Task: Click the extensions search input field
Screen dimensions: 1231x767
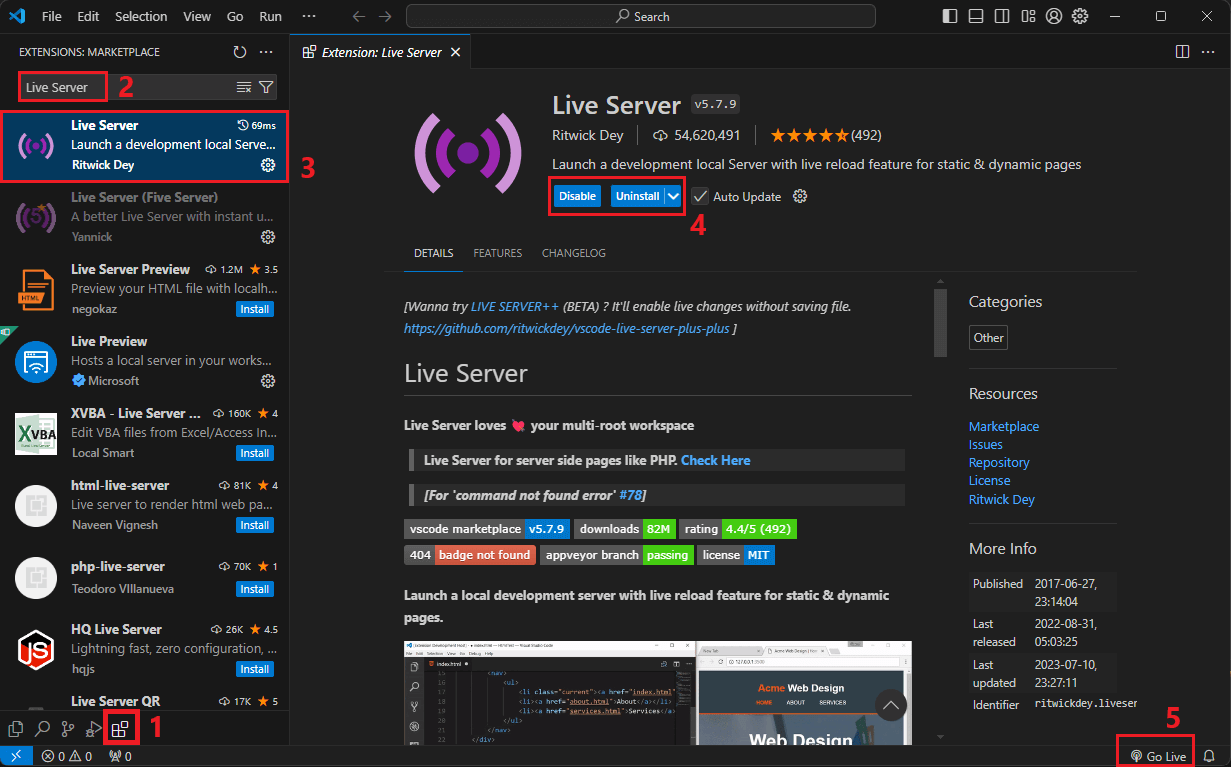Action: tap(125, 87)
